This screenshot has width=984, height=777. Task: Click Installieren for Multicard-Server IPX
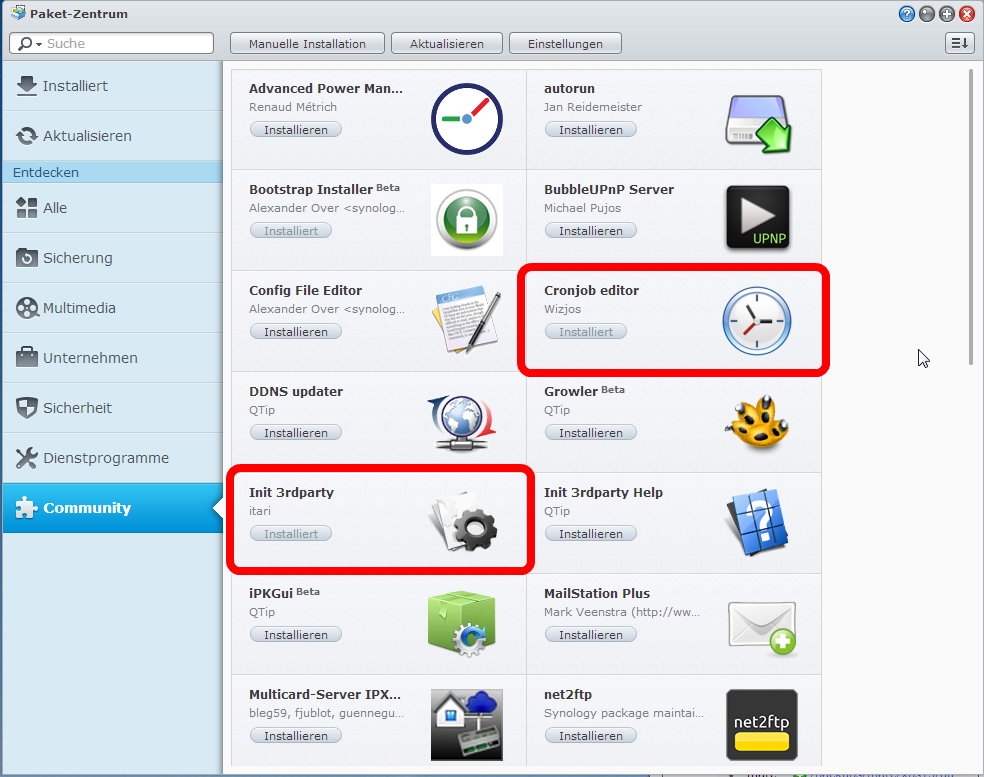pos(296,736)
